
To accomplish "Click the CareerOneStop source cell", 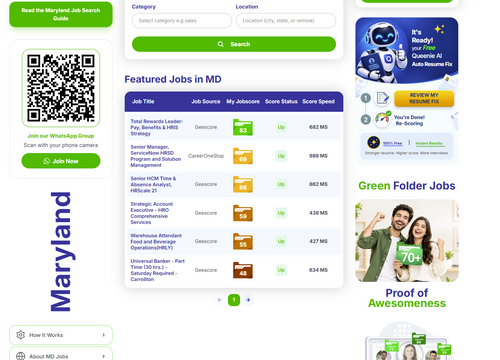I will click(206, 156).
